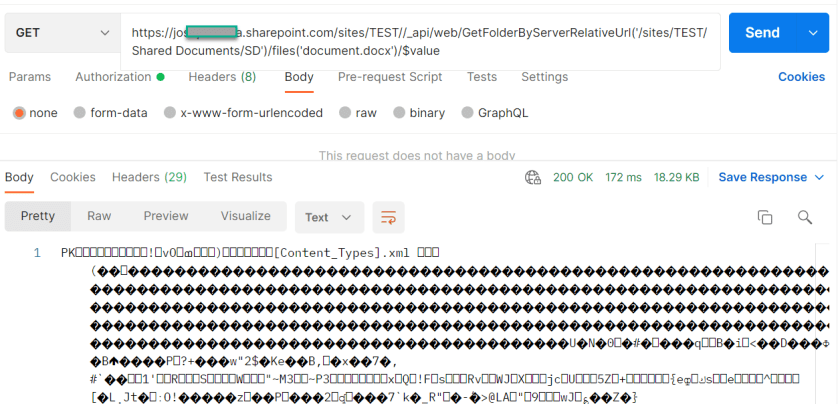Switch to the Authorization tab
The width and height of the screenshot is (838, 404).
pyautogui.click(x=113, y=77)
